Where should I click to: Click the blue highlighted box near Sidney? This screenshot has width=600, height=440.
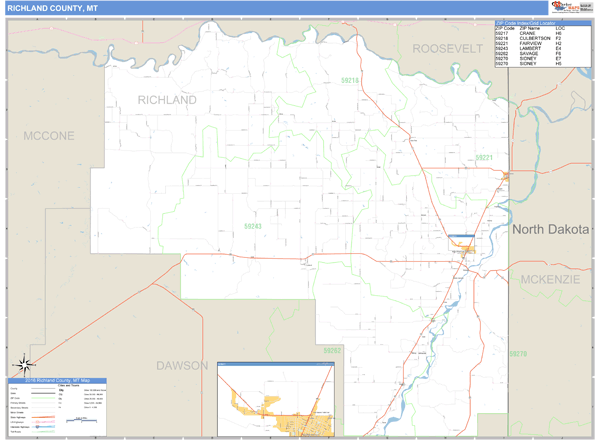[461, 237]
